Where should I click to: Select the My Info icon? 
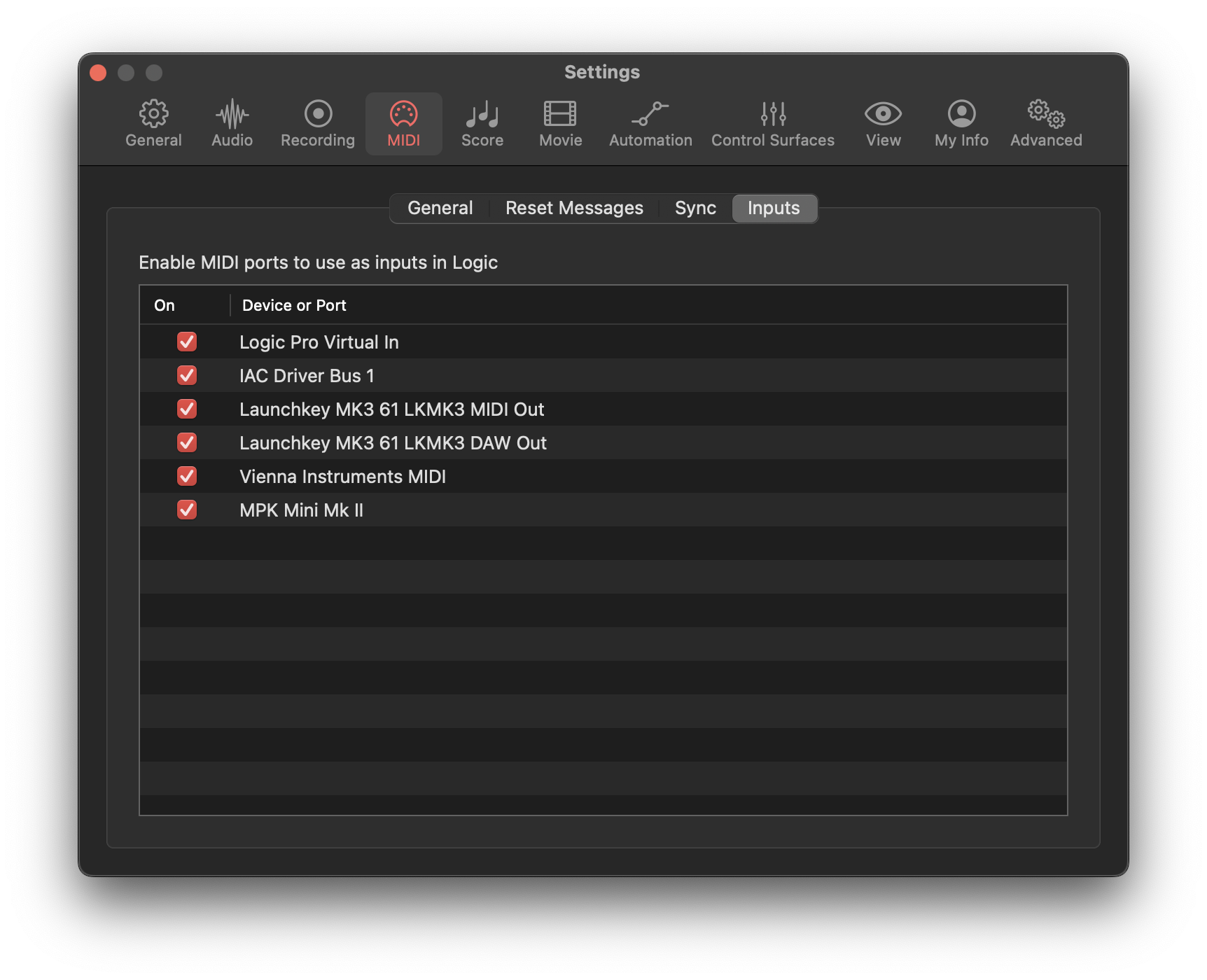click(x=961, y=123)
